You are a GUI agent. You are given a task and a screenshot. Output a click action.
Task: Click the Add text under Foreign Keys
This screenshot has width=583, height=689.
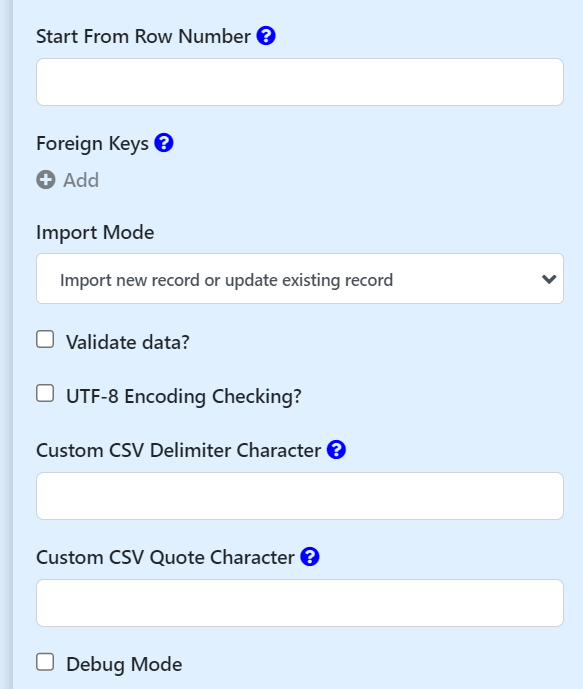[x=81, y=180]
